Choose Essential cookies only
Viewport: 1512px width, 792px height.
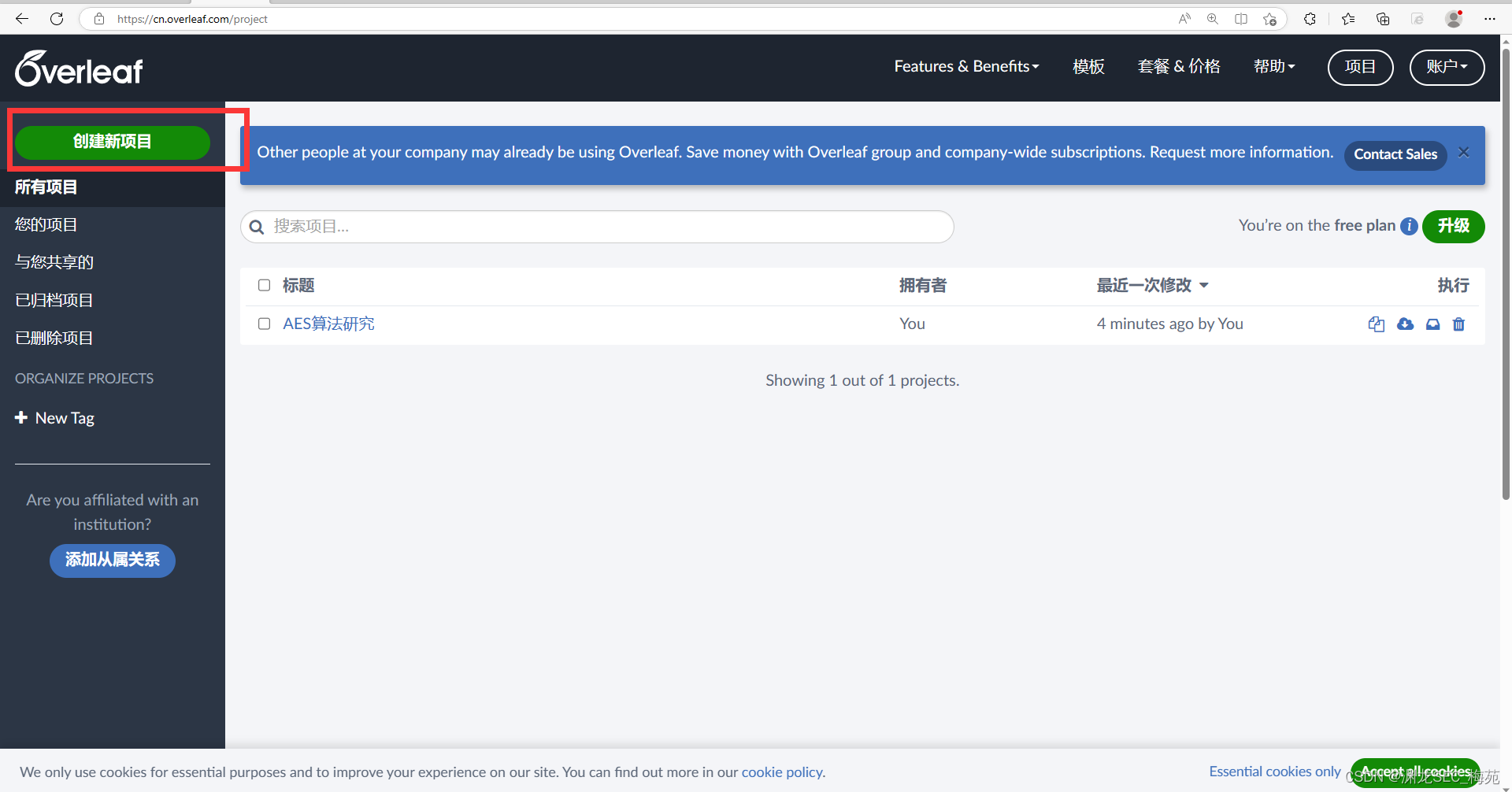click(1275, 772)
